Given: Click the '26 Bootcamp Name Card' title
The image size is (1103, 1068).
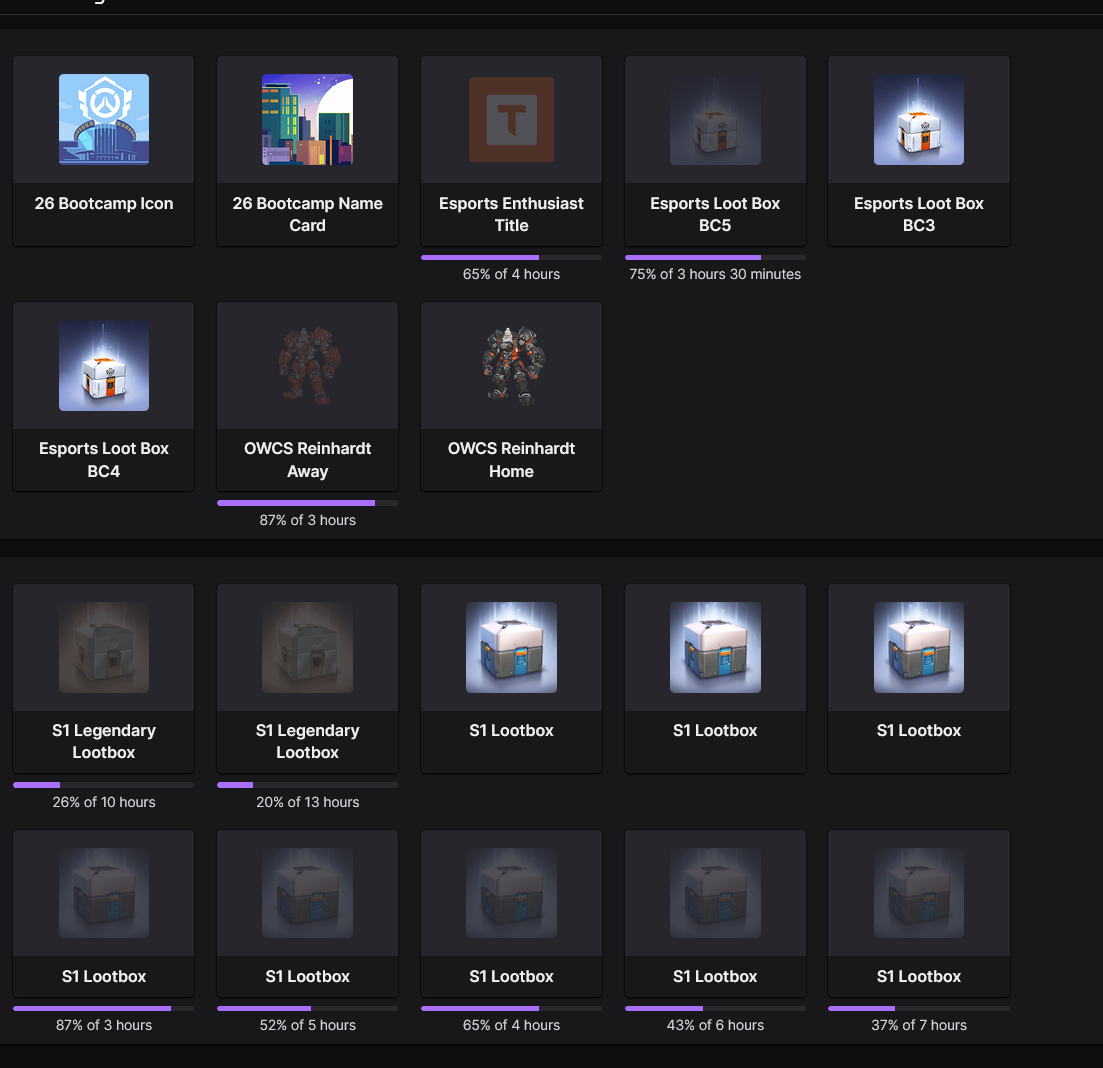Looking at the screenshot, I should 307,215.
